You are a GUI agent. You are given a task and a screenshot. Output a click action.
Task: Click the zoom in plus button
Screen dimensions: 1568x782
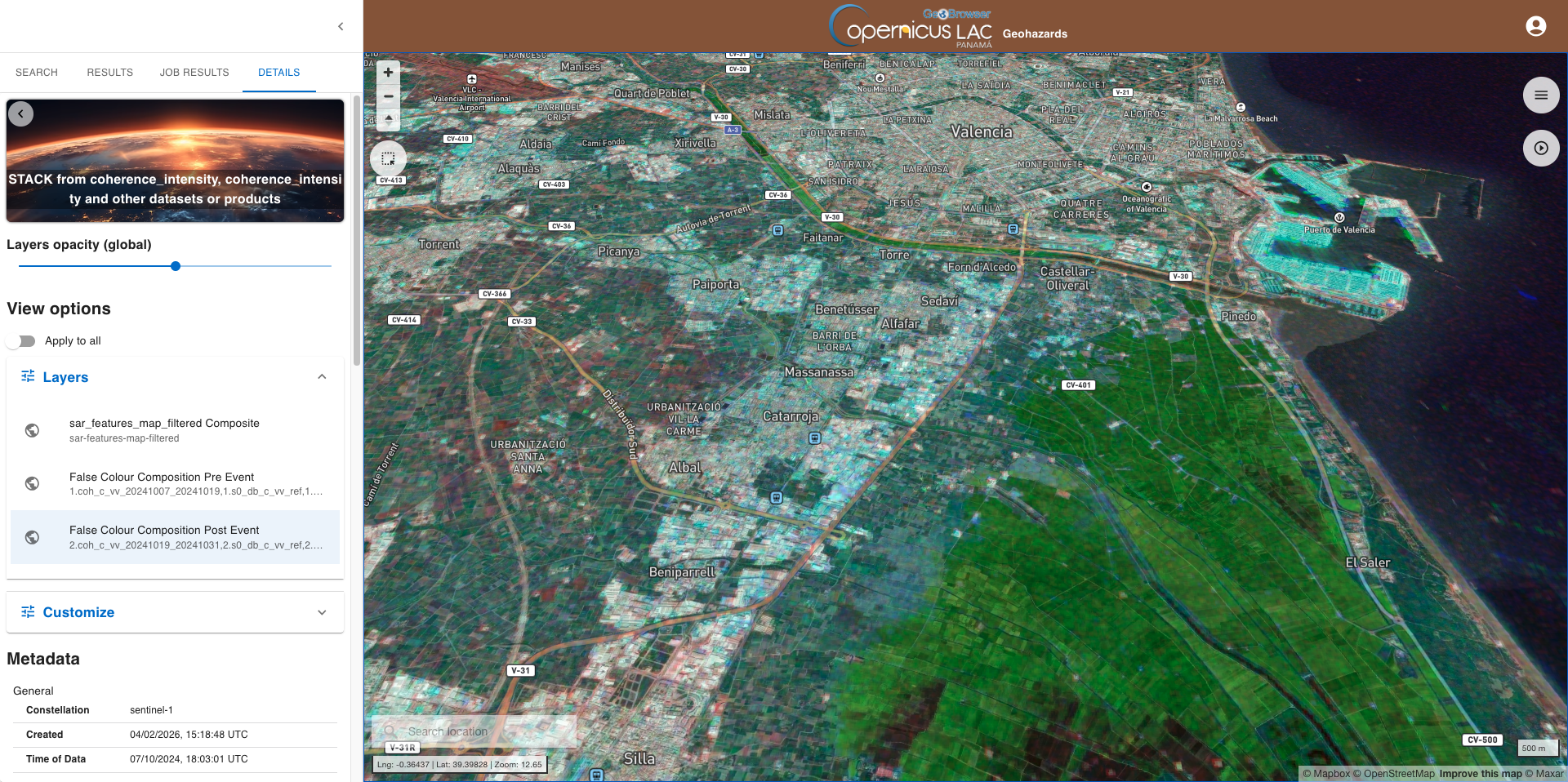pos(388,73)
